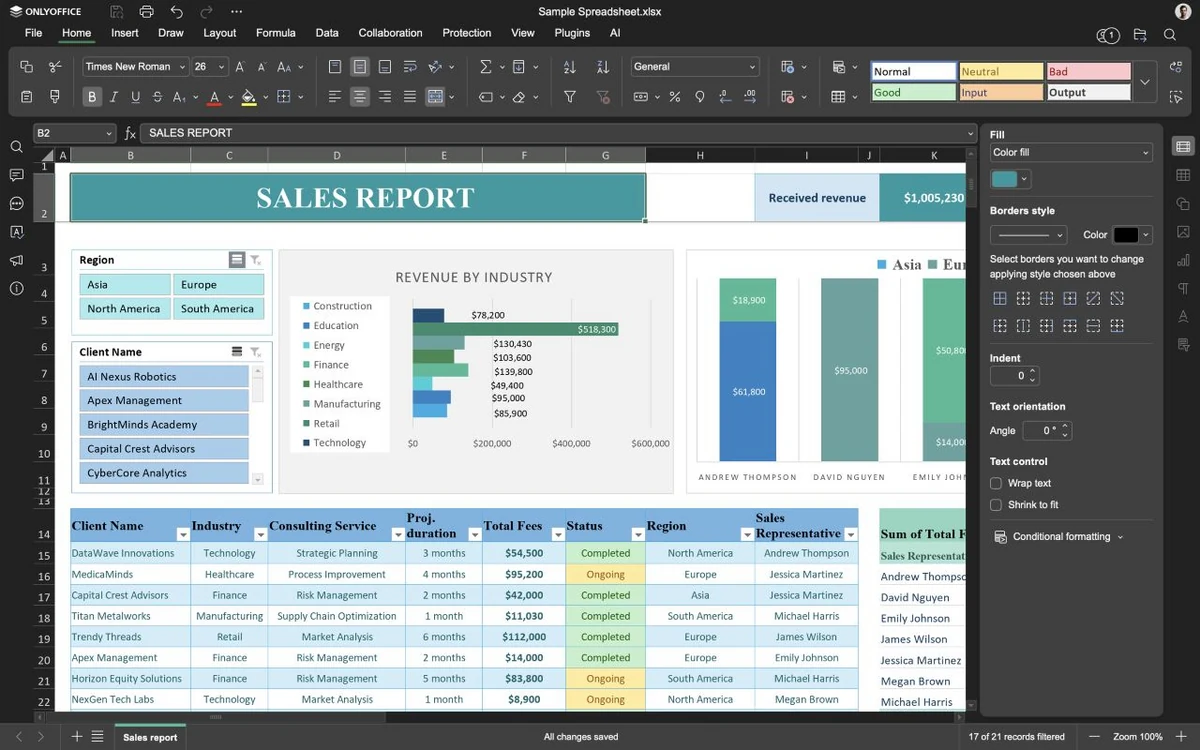Toggle bold formatting button
Viewport: 1200px width, 750px height.
coord(92,97)
